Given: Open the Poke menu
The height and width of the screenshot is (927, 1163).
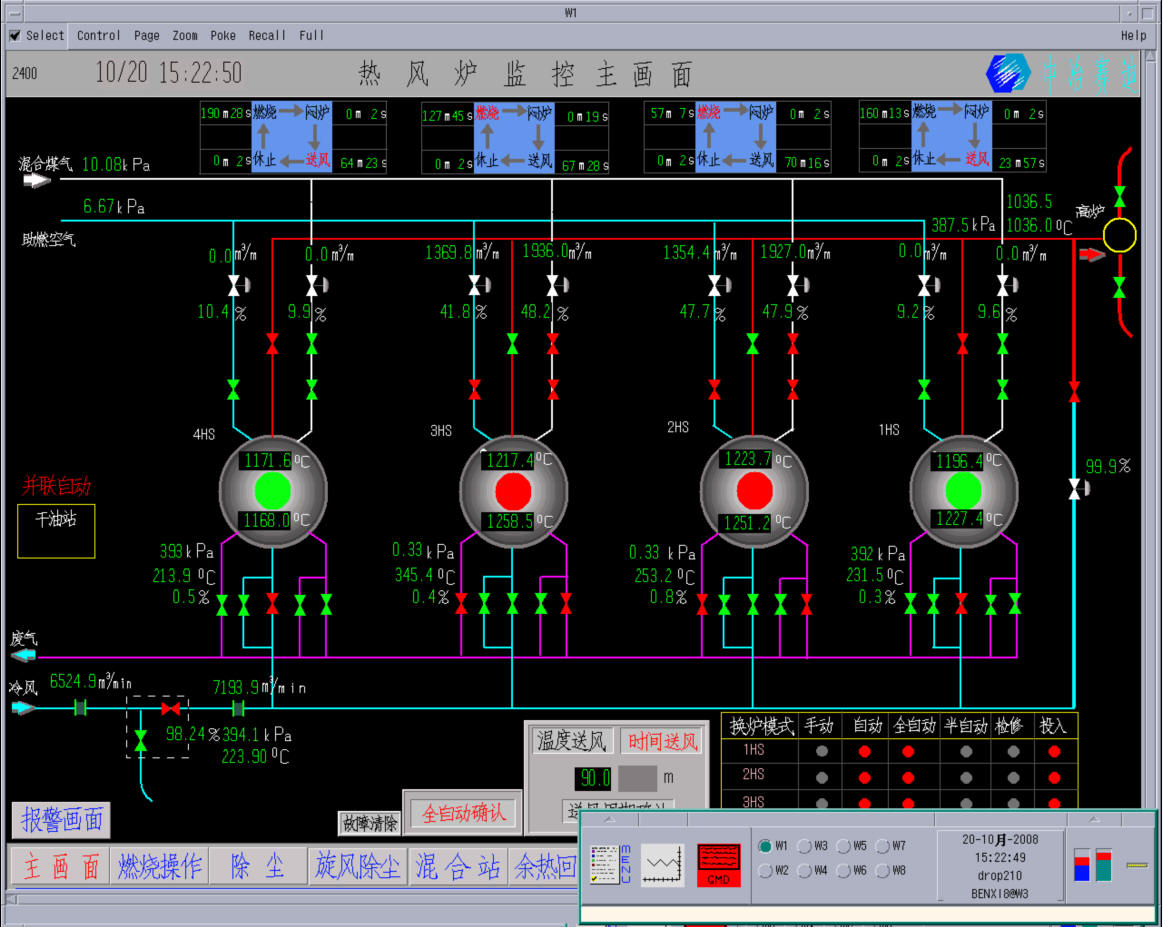Looking at the screenshot, I should point(223,35).
